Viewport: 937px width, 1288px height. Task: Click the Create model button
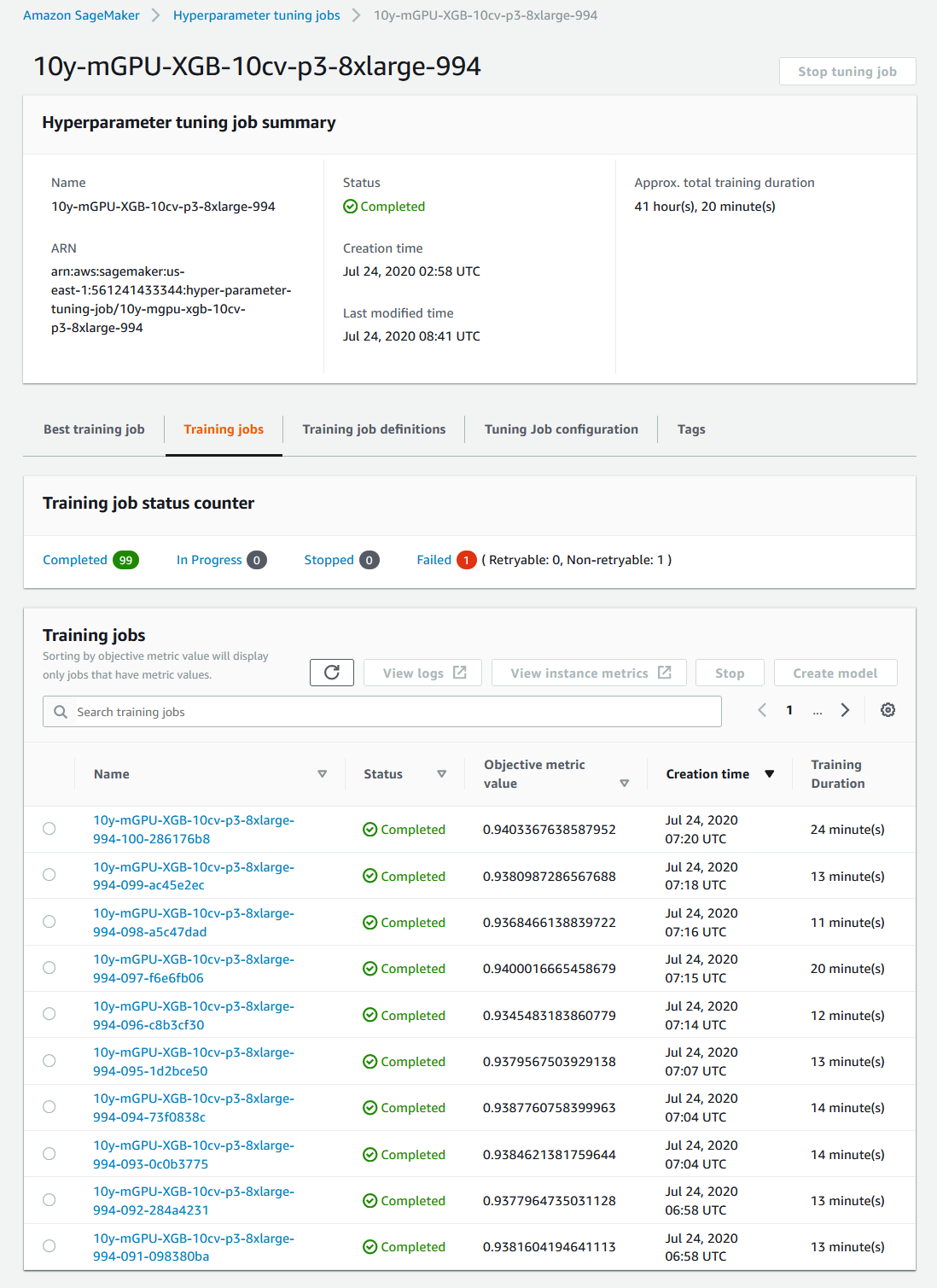click(x=835, y=673)
